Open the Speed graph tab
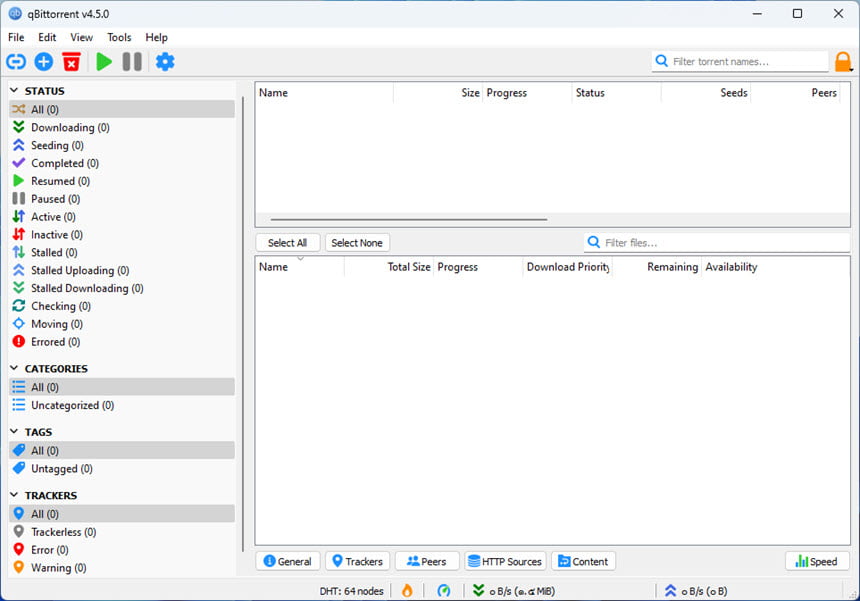The image size is (860, 601). 817,561
